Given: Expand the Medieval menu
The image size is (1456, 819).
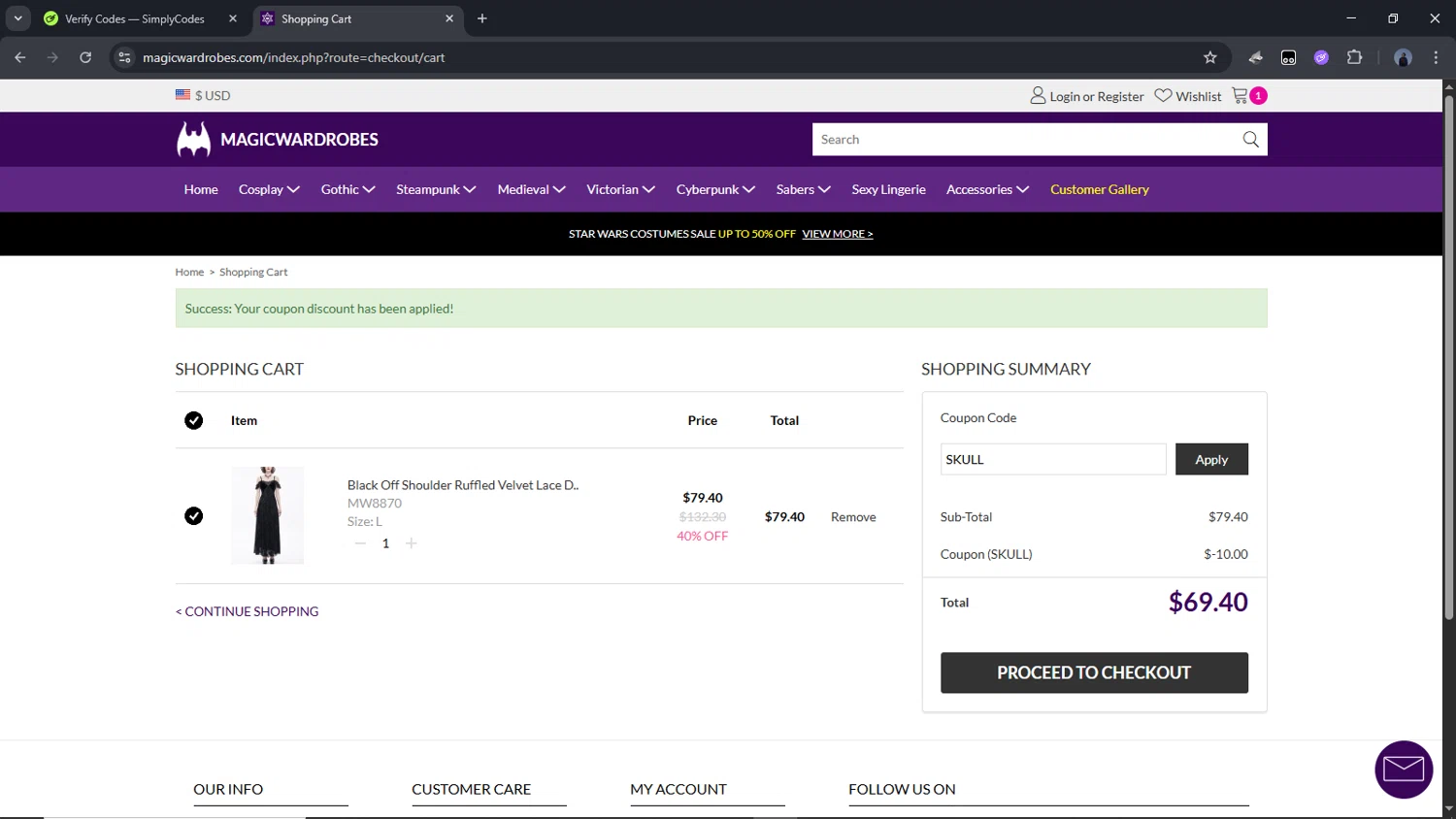Looking at the screenshot, I should point(531,189).
